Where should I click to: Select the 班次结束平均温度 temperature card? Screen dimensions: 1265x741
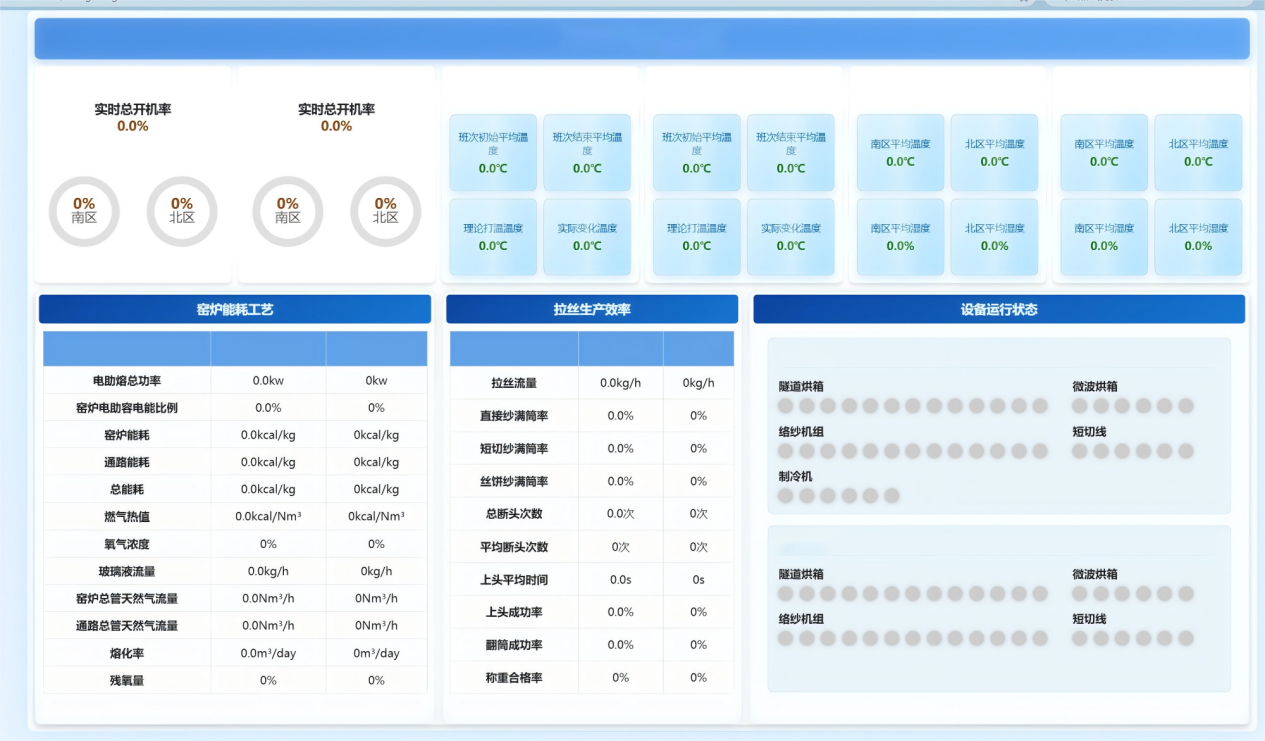pos(587,152)
